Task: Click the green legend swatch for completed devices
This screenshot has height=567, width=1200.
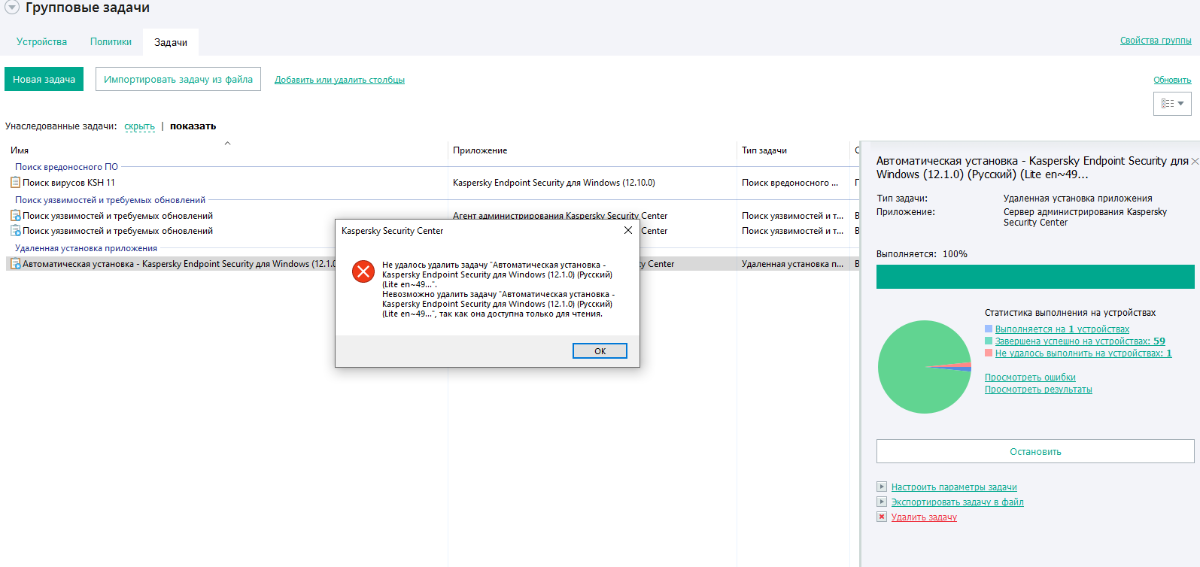Action: coord(989,340)
